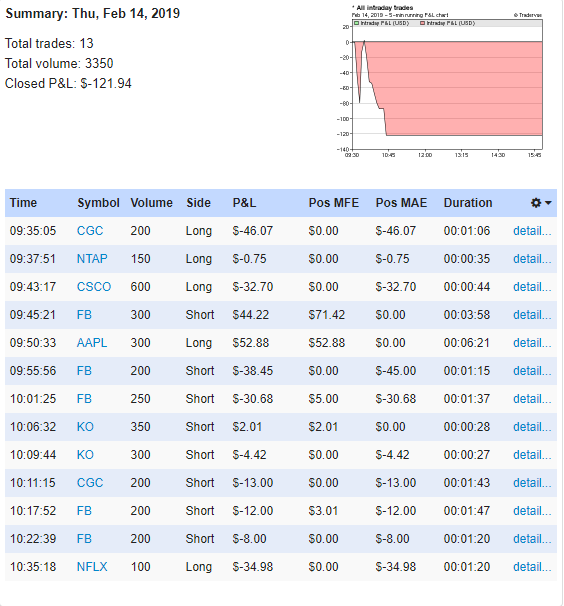Screen dimensions: 564x606
Task: Click the P&L column header
Action: (244, 203)
